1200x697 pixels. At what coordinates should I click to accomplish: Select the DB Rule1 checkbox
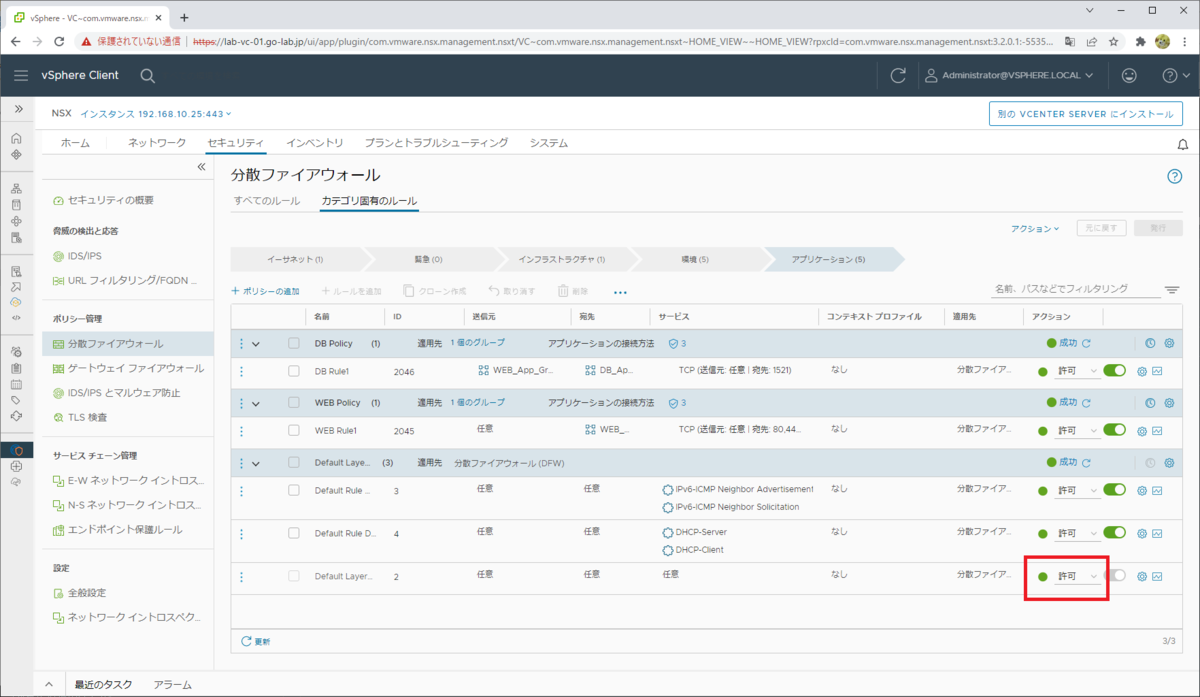(294, 371)
